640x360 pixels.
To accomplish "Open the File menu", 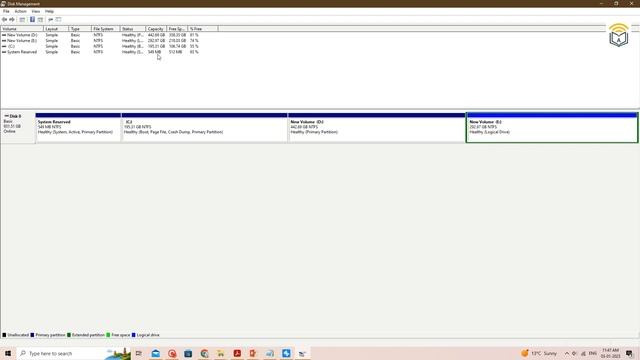I will pos(6,11).
